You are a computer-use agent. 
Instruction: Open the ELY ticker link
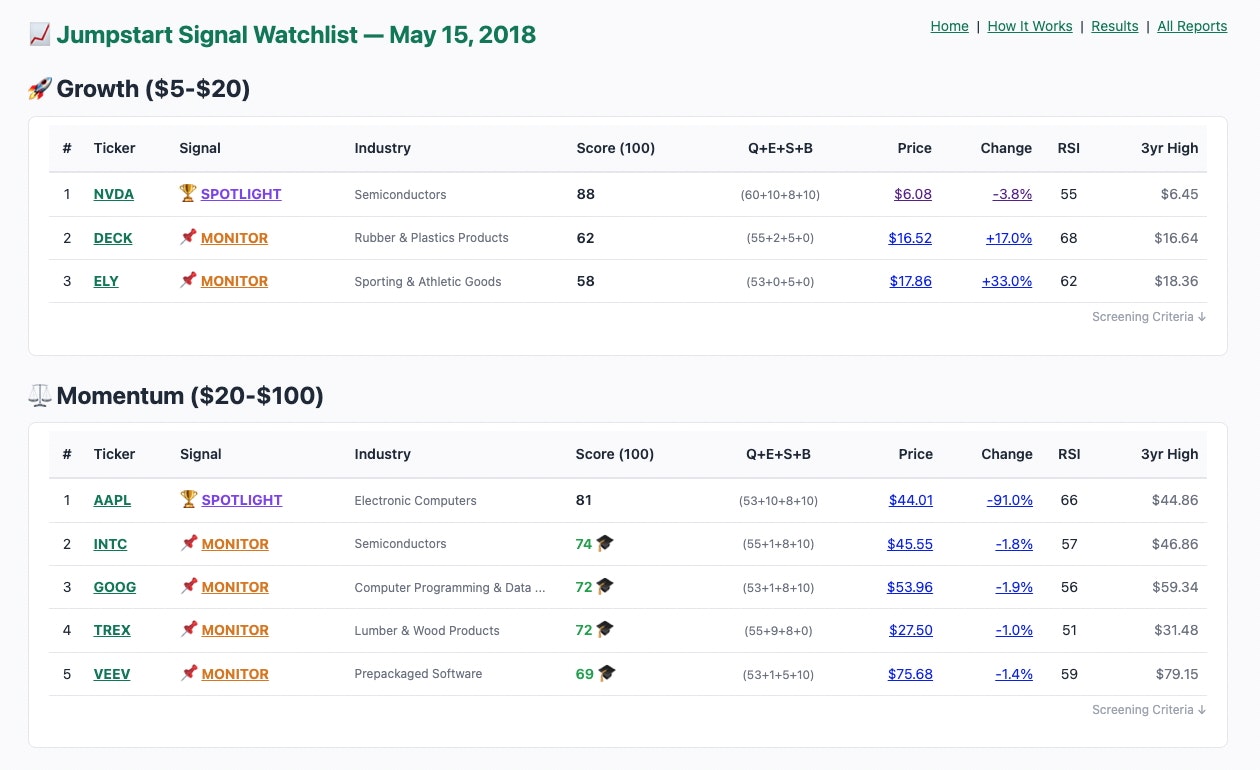[106, 281]
